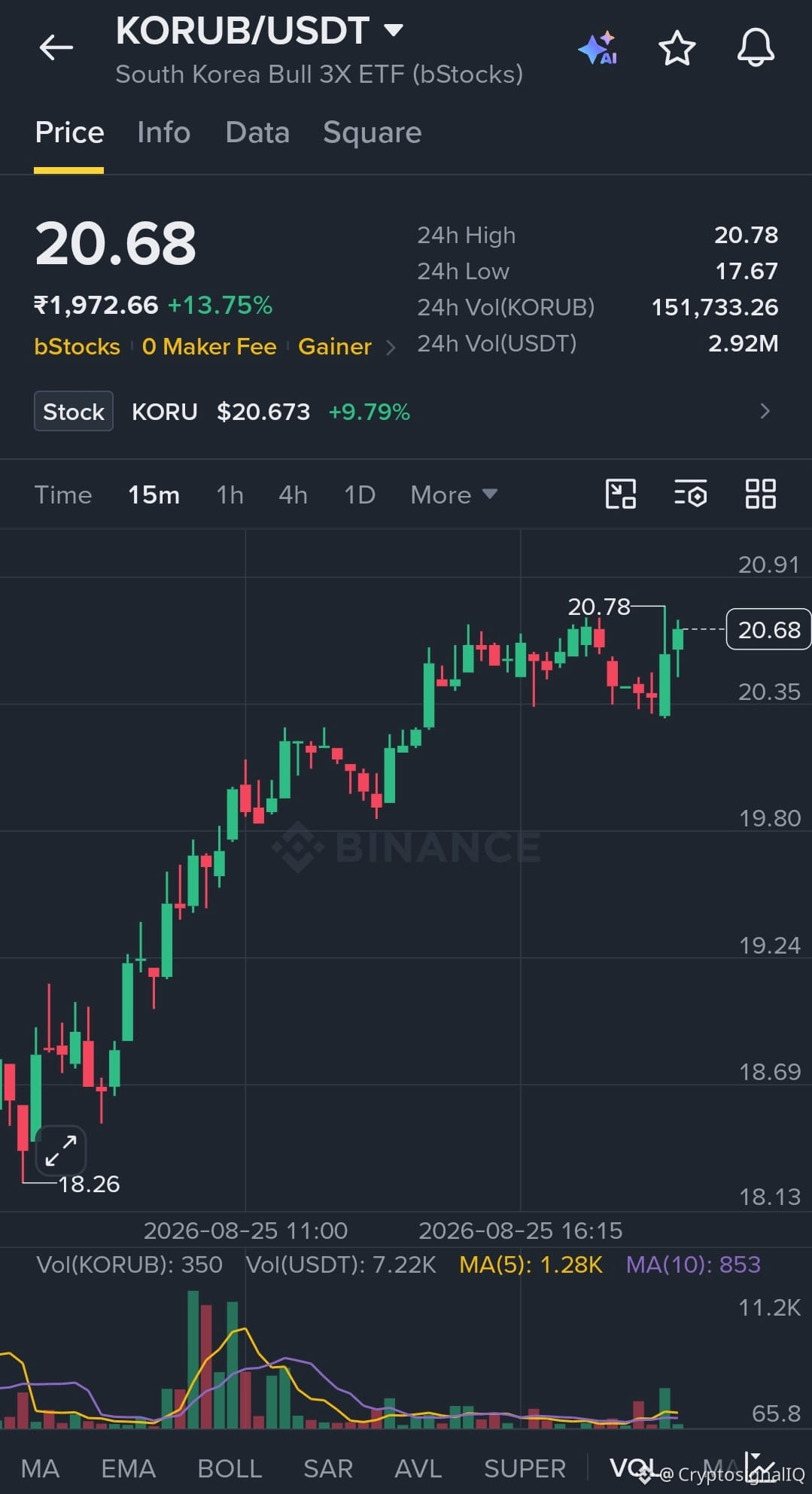Select the Time chart interval
The image size is (812, 1494).
[x=63, y=494]
